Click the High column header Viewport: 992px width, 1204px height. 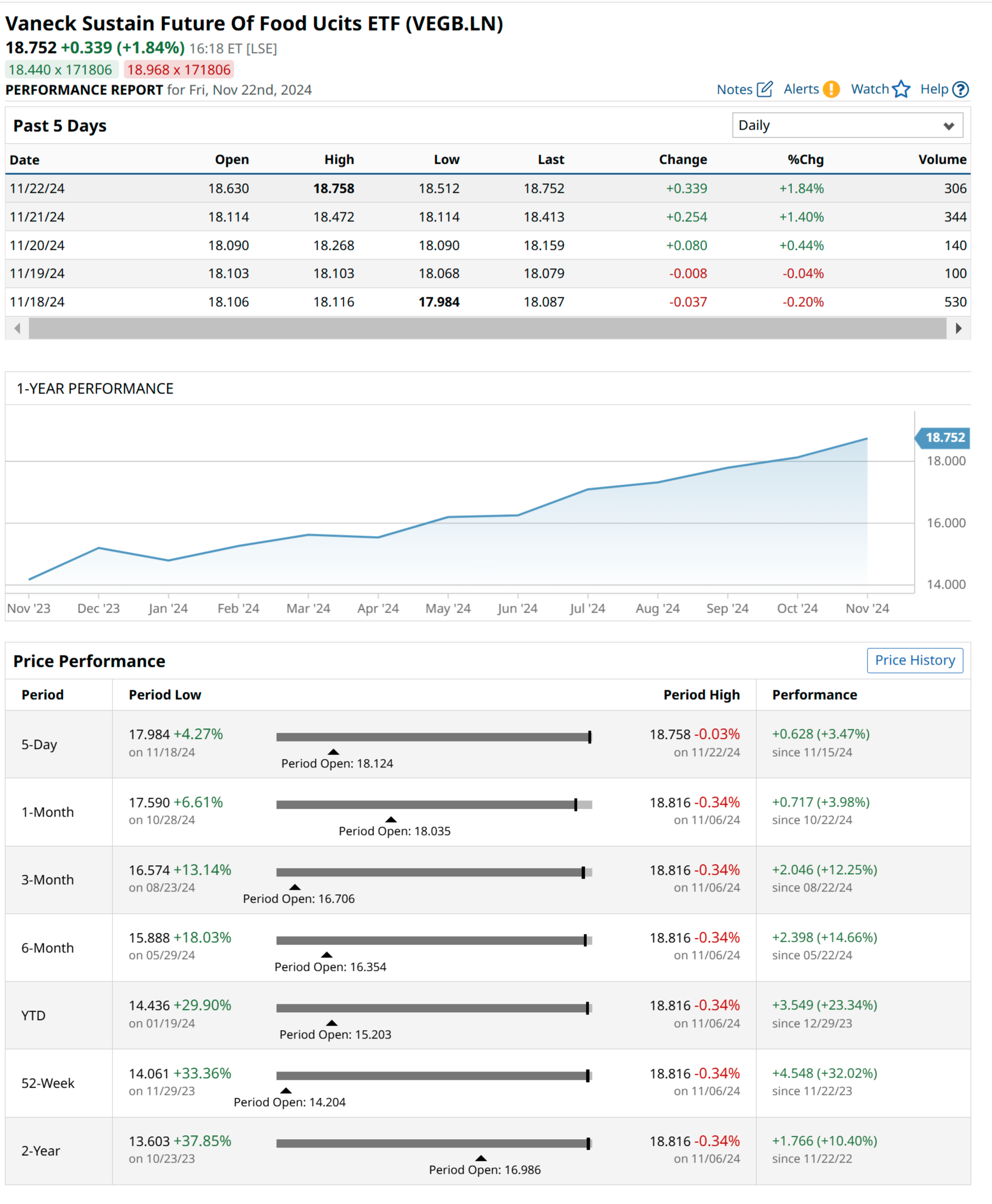pyautogui.click(x=339, y=159)
